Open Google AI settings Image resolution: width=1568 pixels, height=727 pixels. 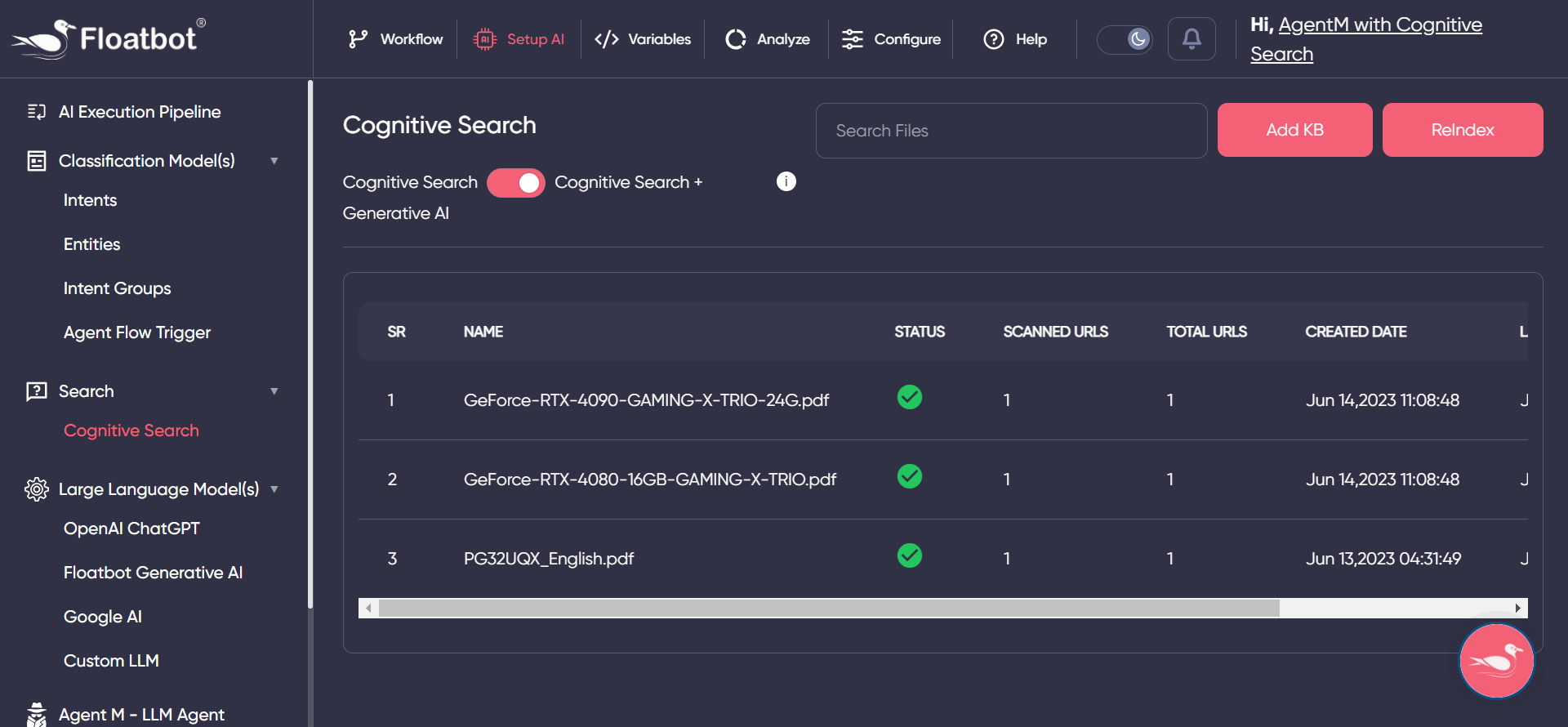tap(103, 617)
